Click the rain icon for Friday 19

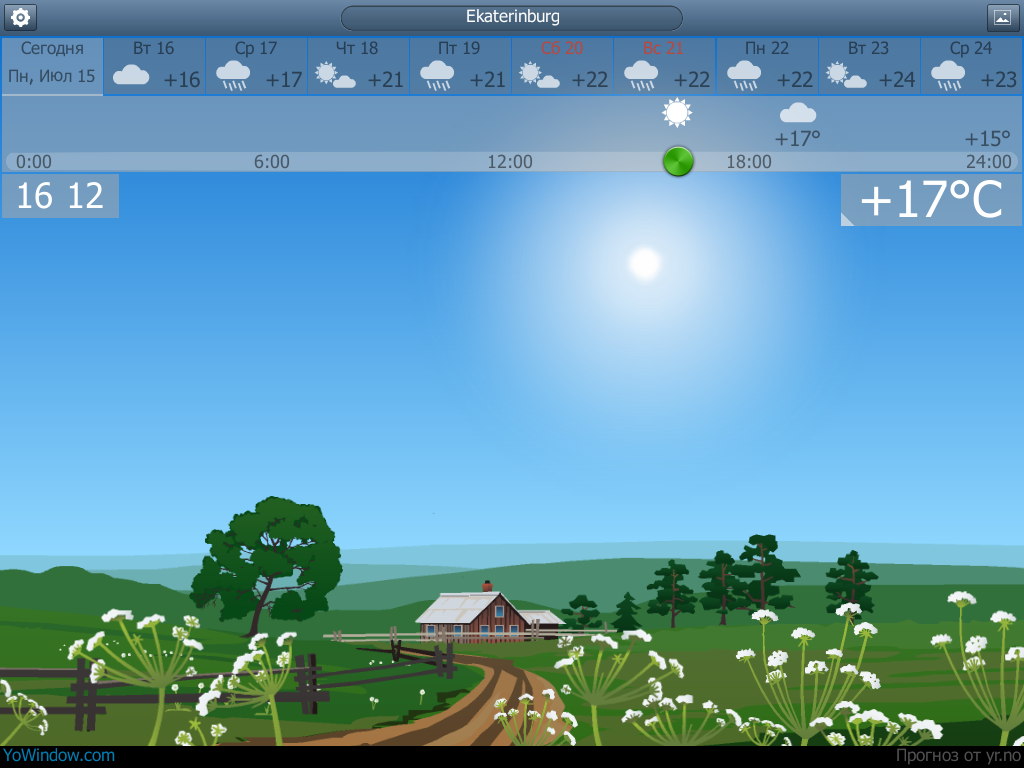click(437, 76)
